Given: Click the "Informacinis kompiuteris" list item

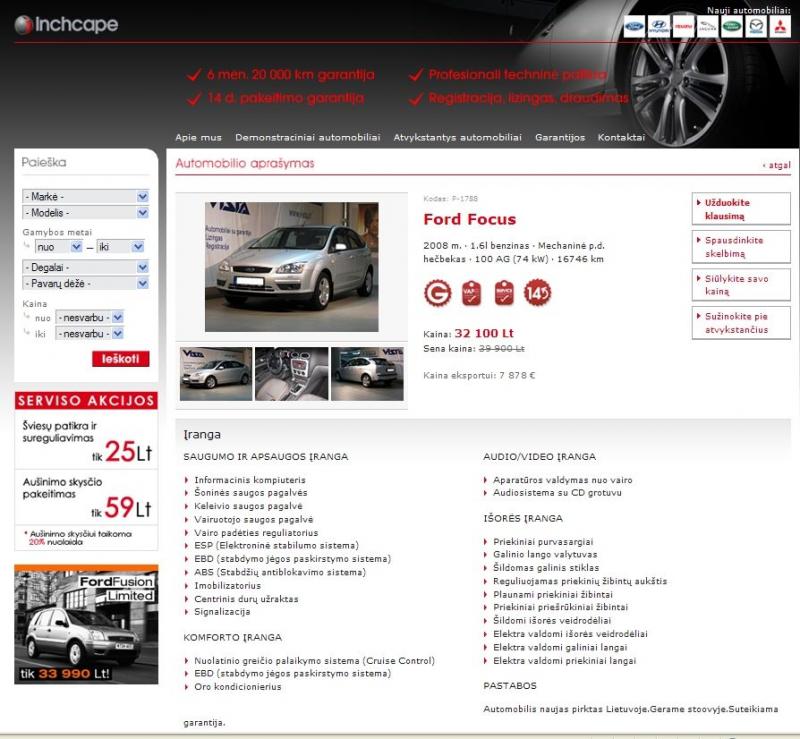Looking at the screenshot, I should (250, 480).
